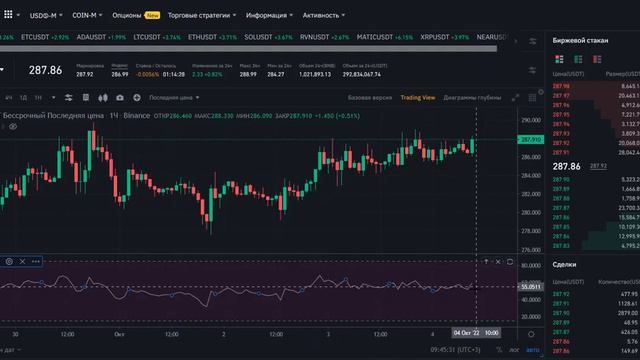
Task: Select the 1Н chart interval
Action: point(38,98)
